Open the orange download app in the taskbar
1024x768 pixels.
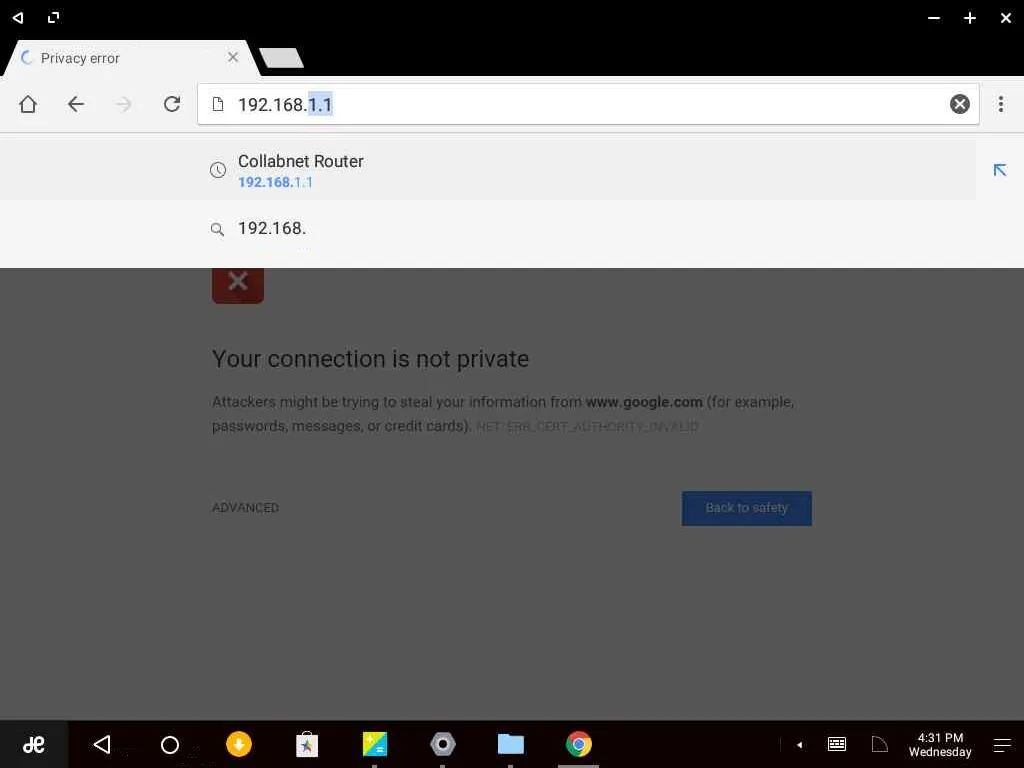238,744
